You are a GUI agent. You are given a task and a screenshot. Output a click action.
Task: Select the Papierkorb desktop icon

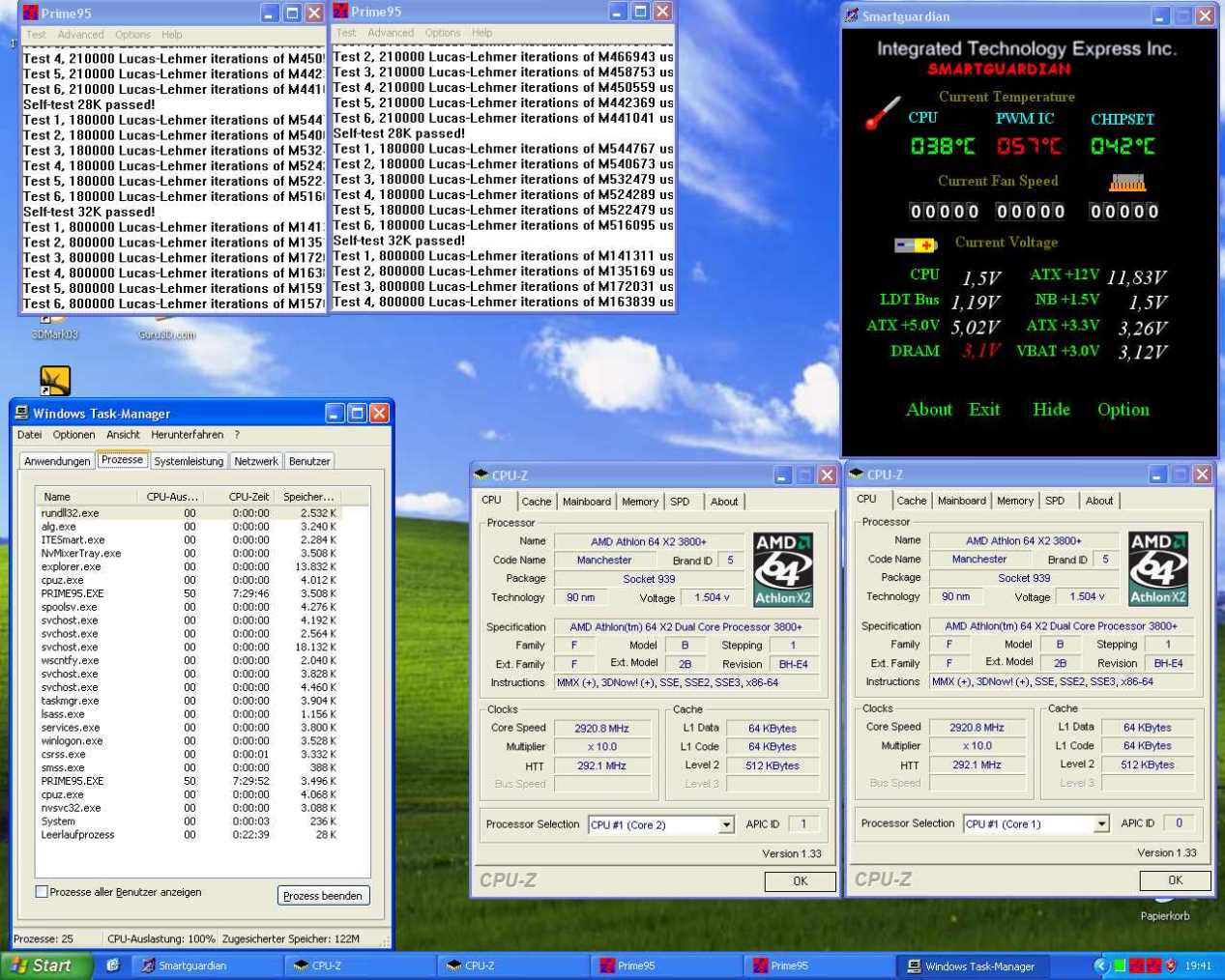click(1165, 908)
